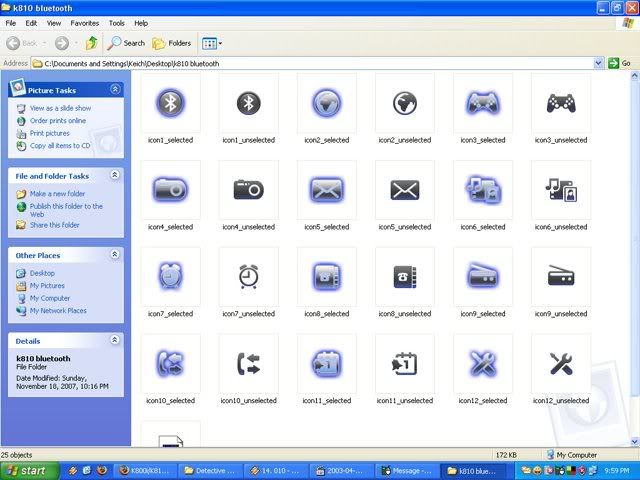Click View as a slide show

pos(60,108)
